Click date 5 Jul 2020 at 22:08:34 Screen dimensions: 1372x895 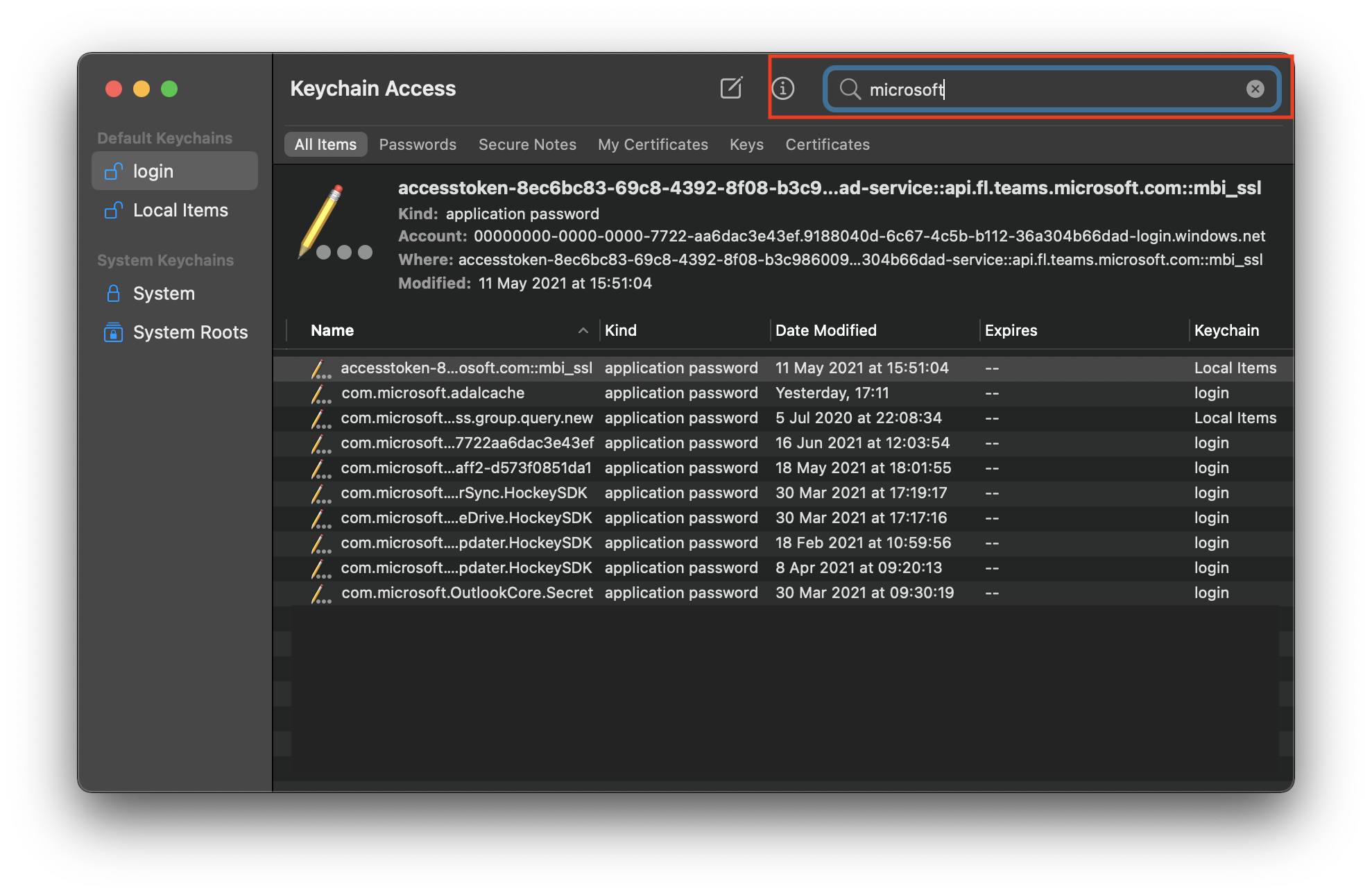858,418
